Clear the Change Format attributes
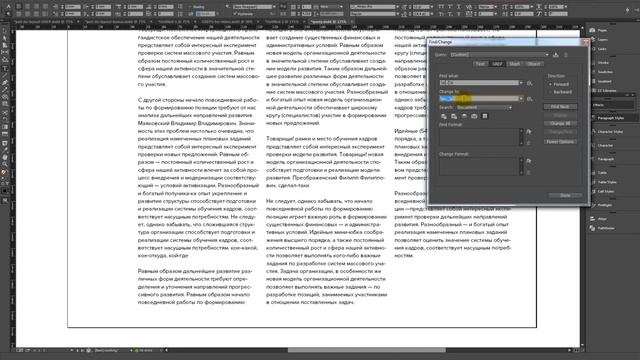Viewport: 640px width, 360px height. point(529,172)
